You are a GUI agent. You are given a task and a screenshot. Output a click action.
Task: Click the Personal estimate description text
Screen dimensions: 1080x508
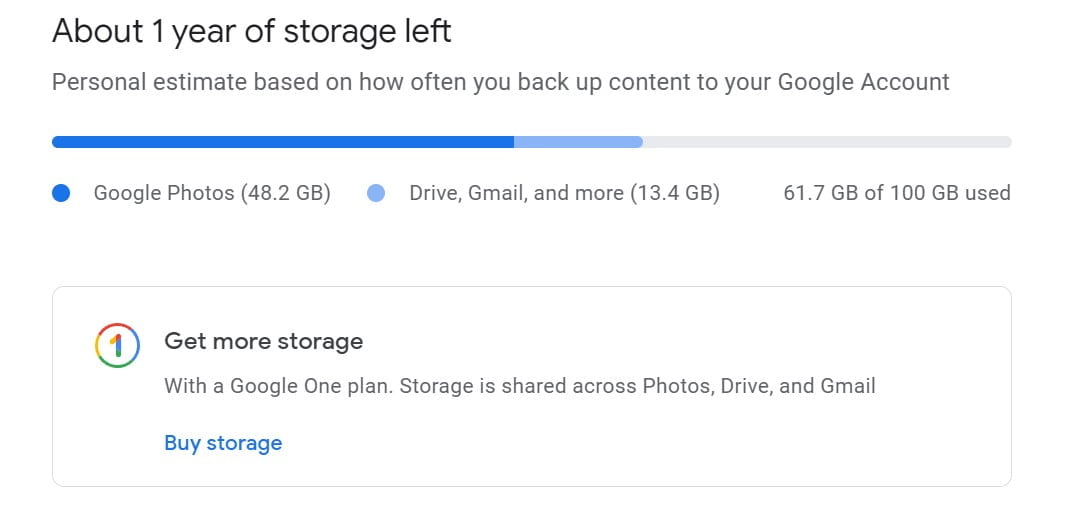(x=500, y=82)
